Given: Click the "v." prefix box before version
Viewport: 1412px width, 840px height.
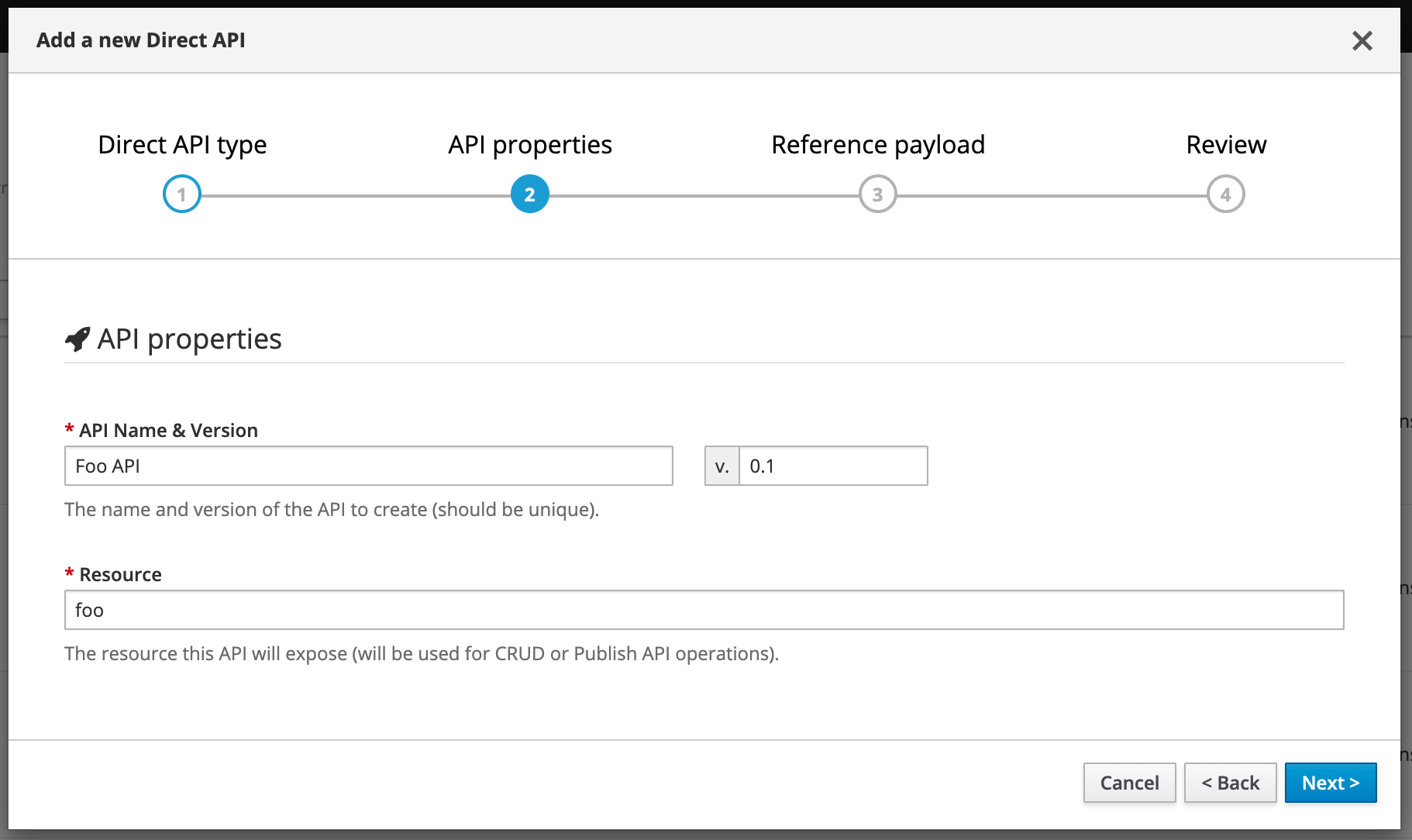Looking at the screenshot, I should pyautogui.click(x=721, y=466).
